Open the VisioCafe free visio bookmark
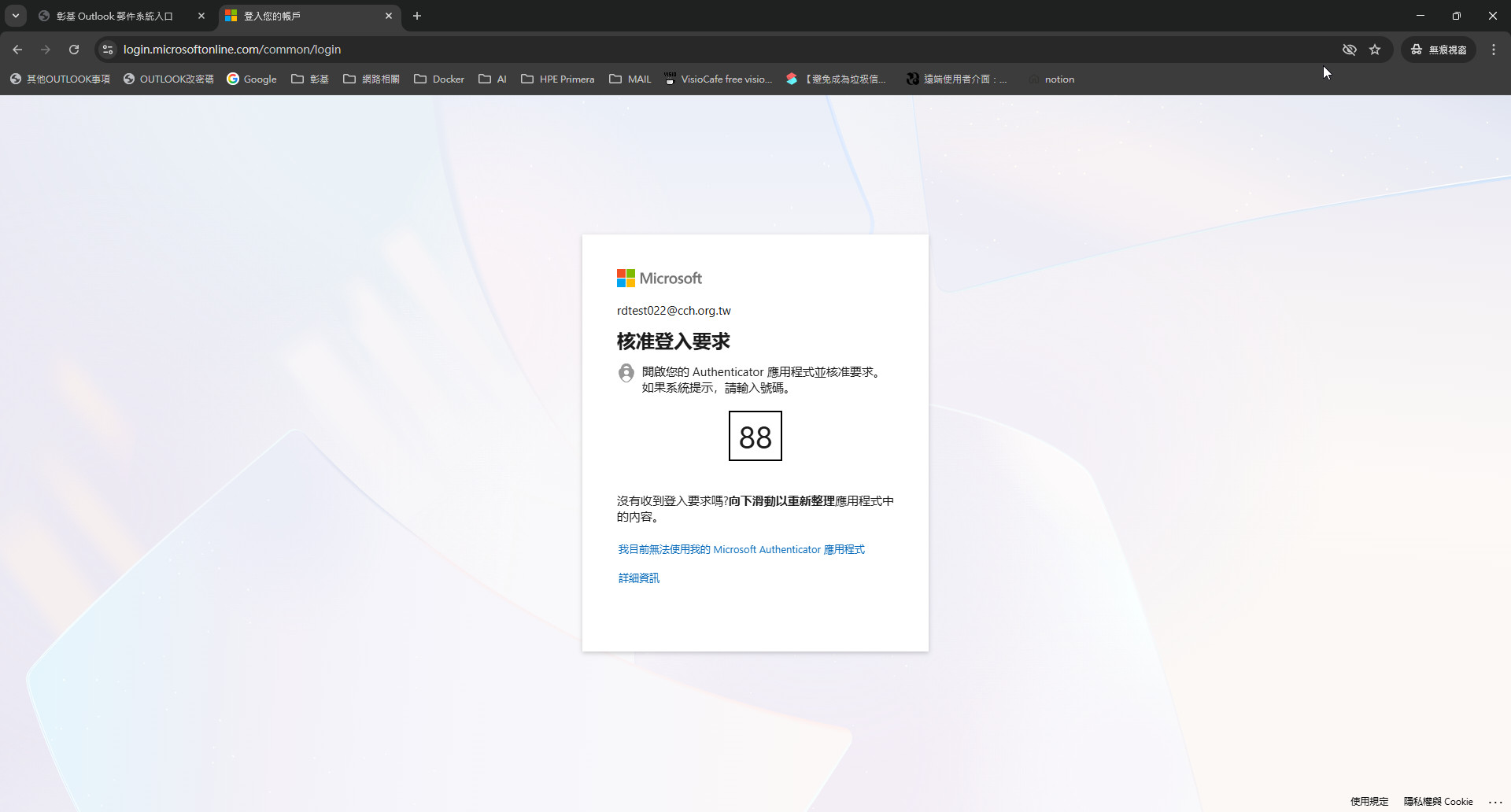 click(x=718, y=79)
